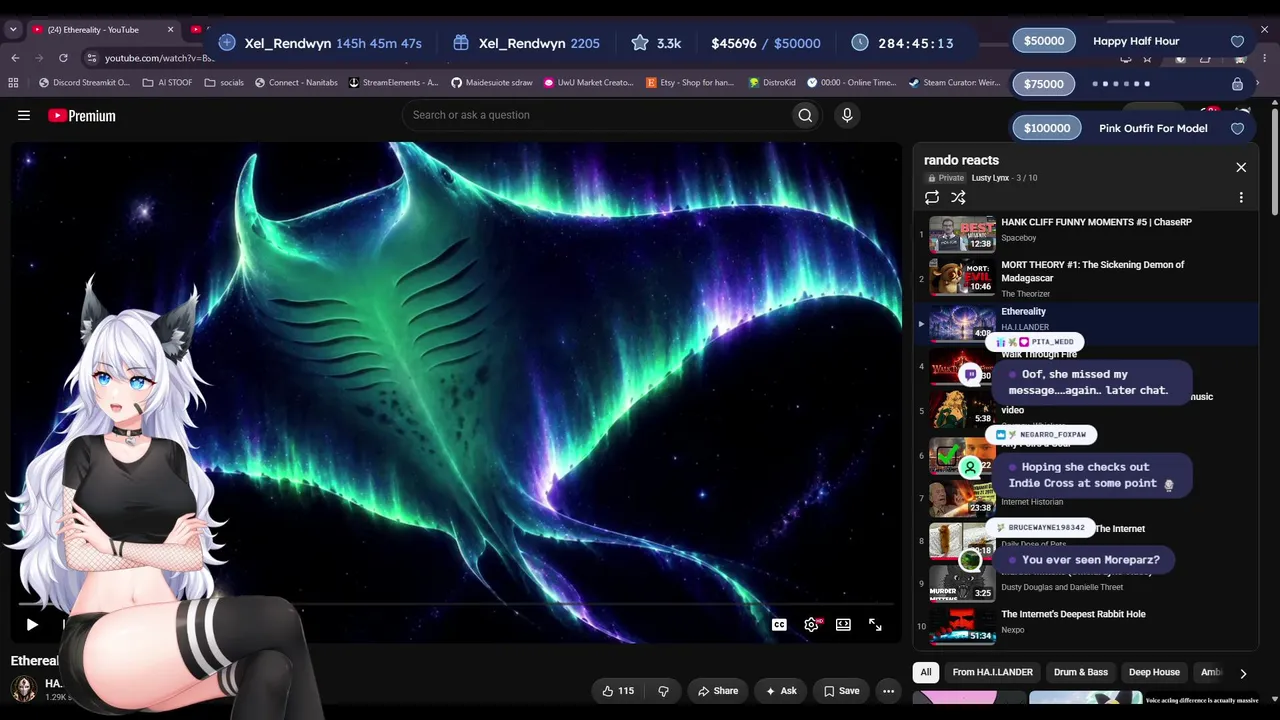Click the lock on the $75000 goal
Image resolution: width=1280 pixels, height=720 pixels.
(x=1237, y=85)
